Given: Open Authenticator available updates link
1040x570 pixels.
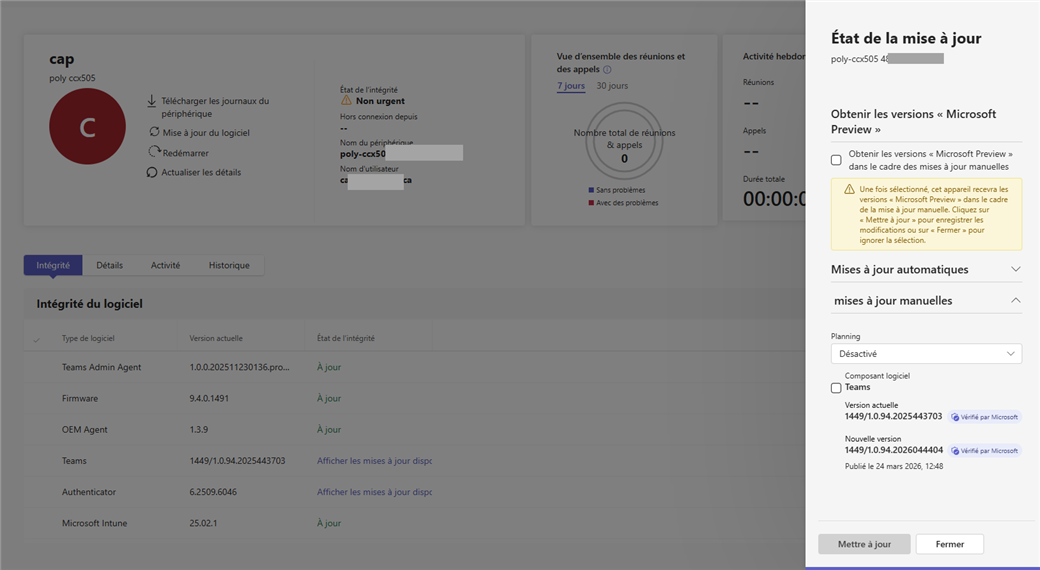Looking at the screenshot, I should (374, 492).
